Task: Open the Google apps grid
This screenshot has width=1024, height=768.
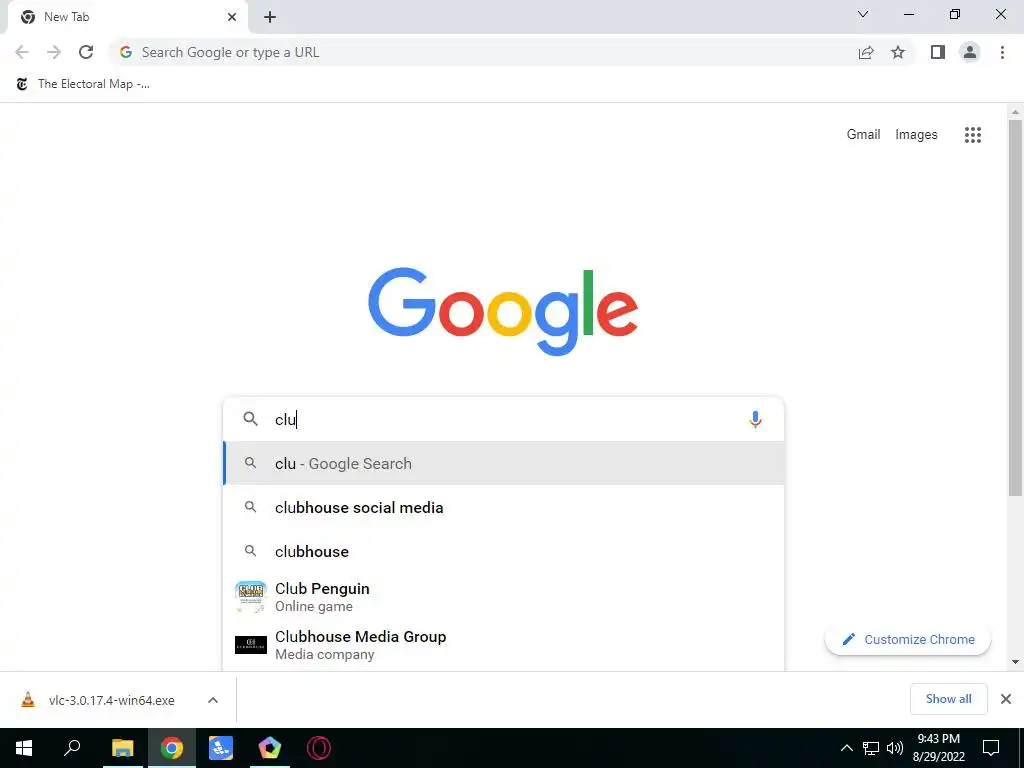Action: pos(973,135)
